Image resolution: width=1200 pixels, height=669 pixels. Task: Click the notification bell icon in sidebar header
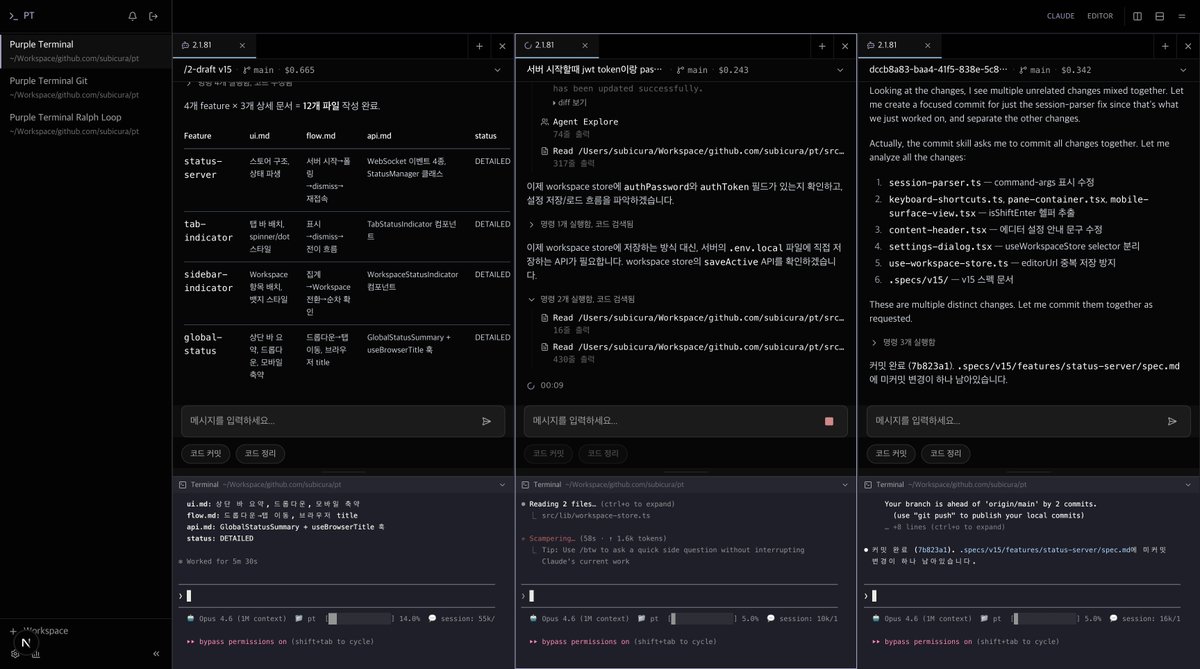[x=133, y=16]
